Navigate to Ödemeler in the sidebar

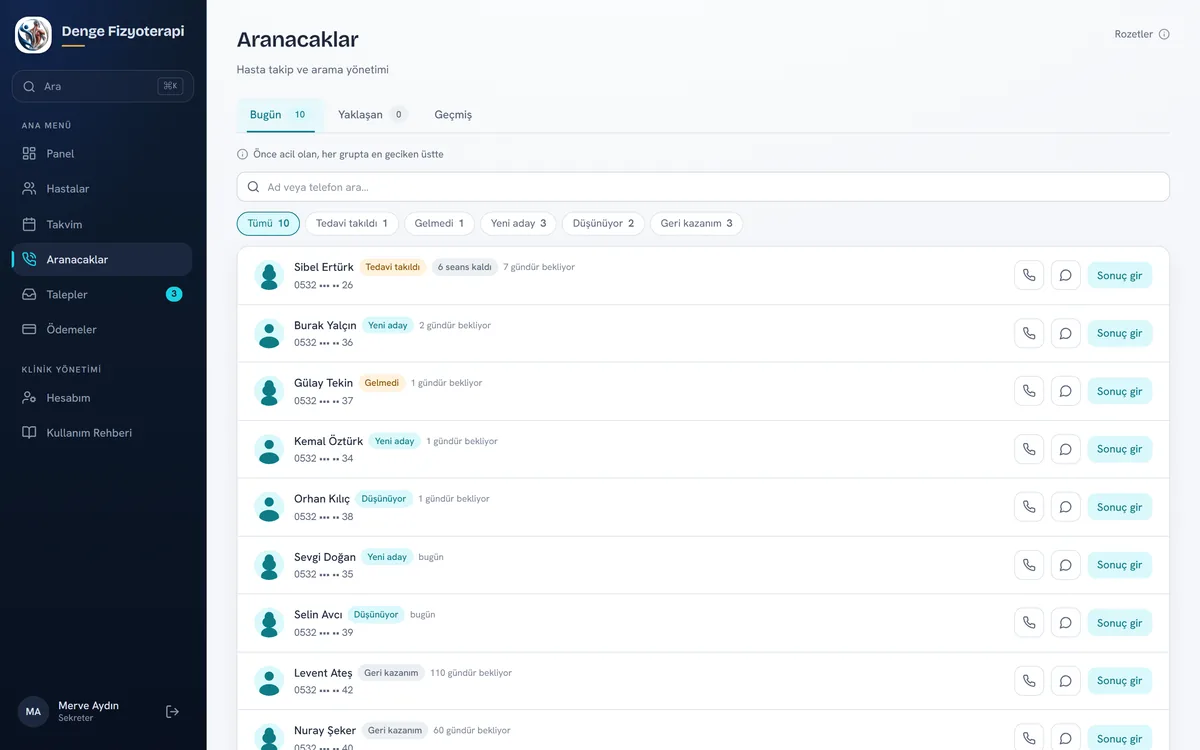pos(102,329)
